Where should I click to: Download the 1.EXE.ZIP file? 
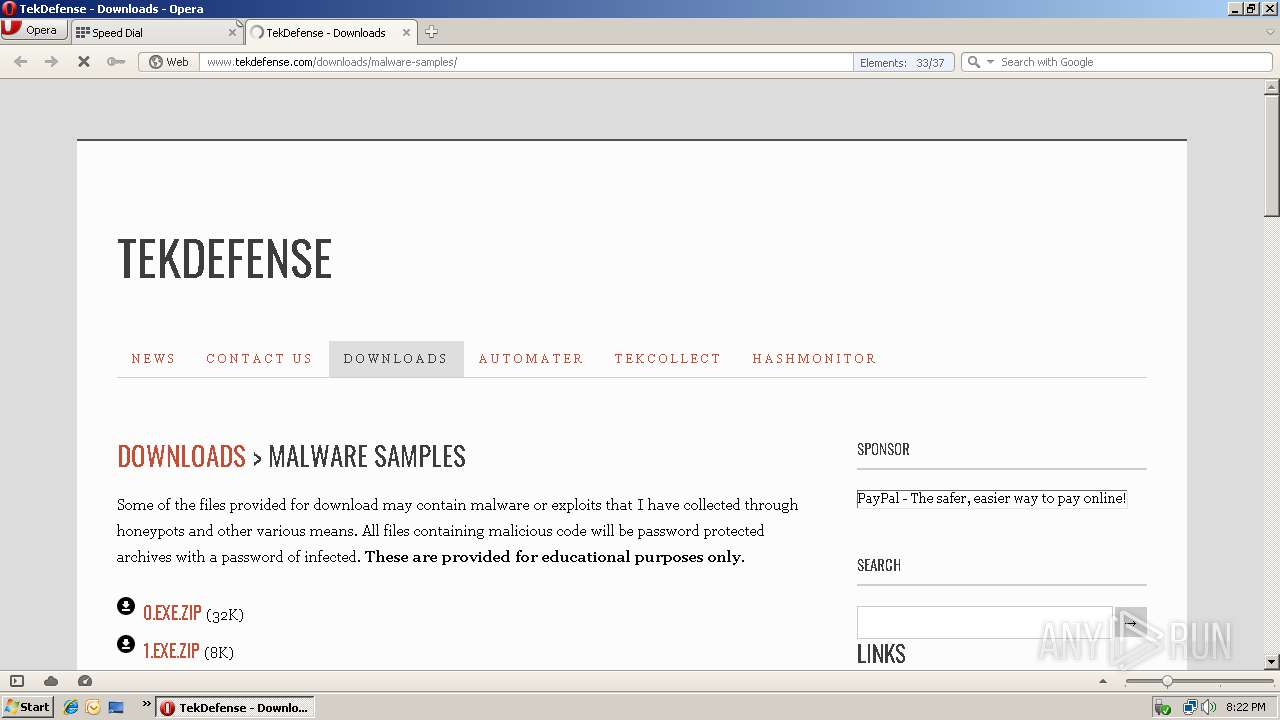tap(171, 651)
